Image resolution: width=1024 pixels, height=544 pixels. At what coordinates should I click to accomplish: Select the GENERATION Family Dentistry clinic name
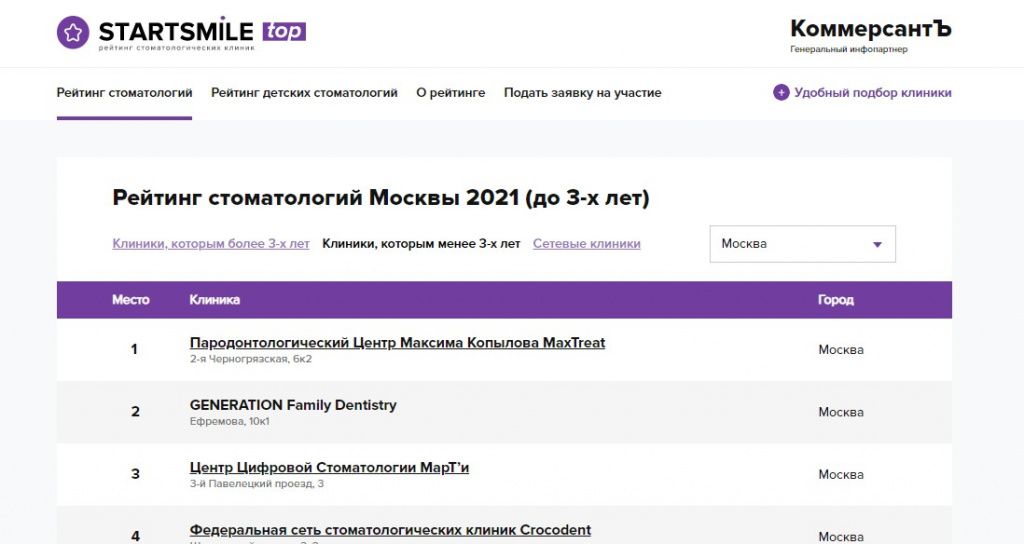tap(293, 405)
